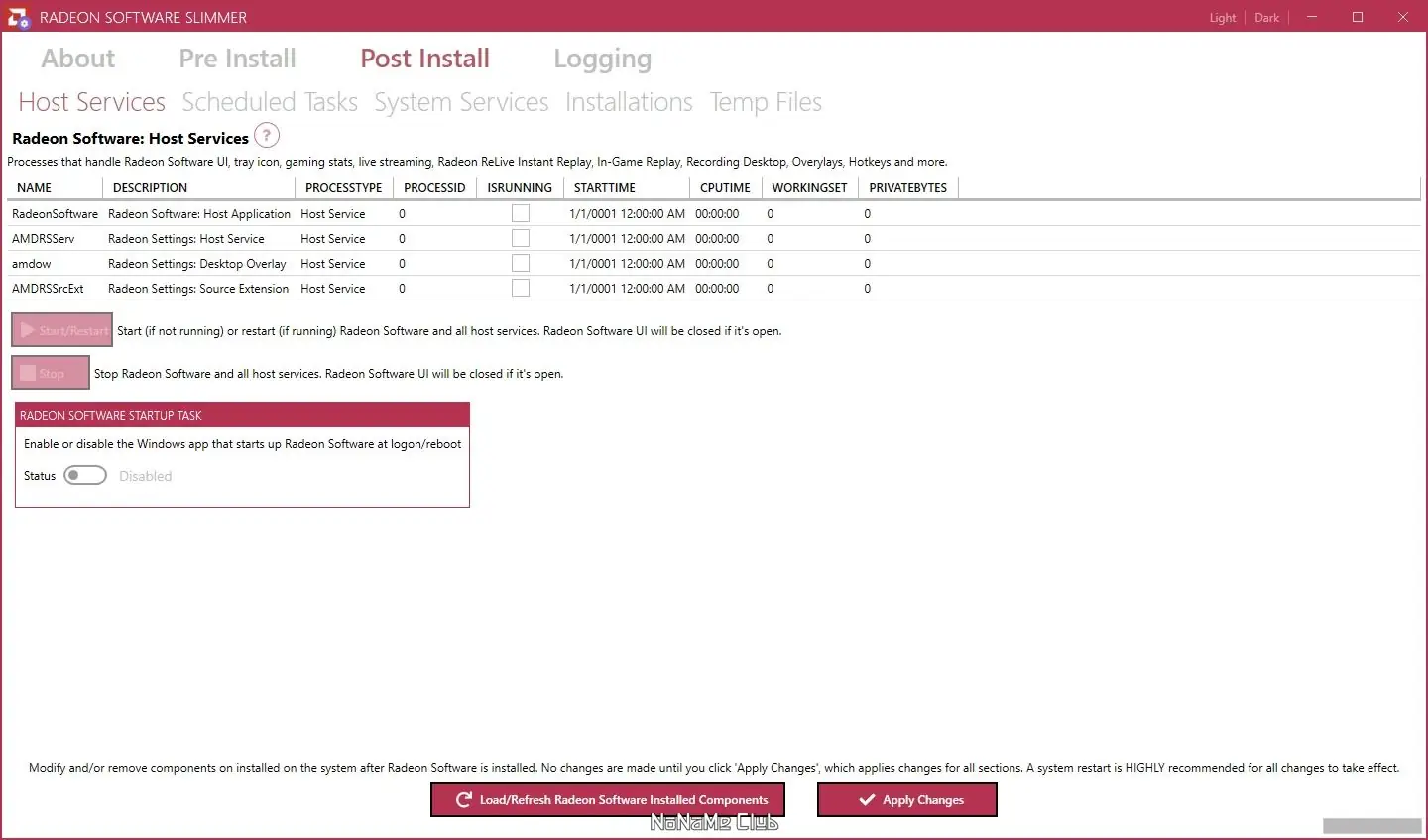Viewport: 1428px width, 840px height.
Task: Click the Start/Restart button
Action: pyautogui.click(x=61, y=330)
